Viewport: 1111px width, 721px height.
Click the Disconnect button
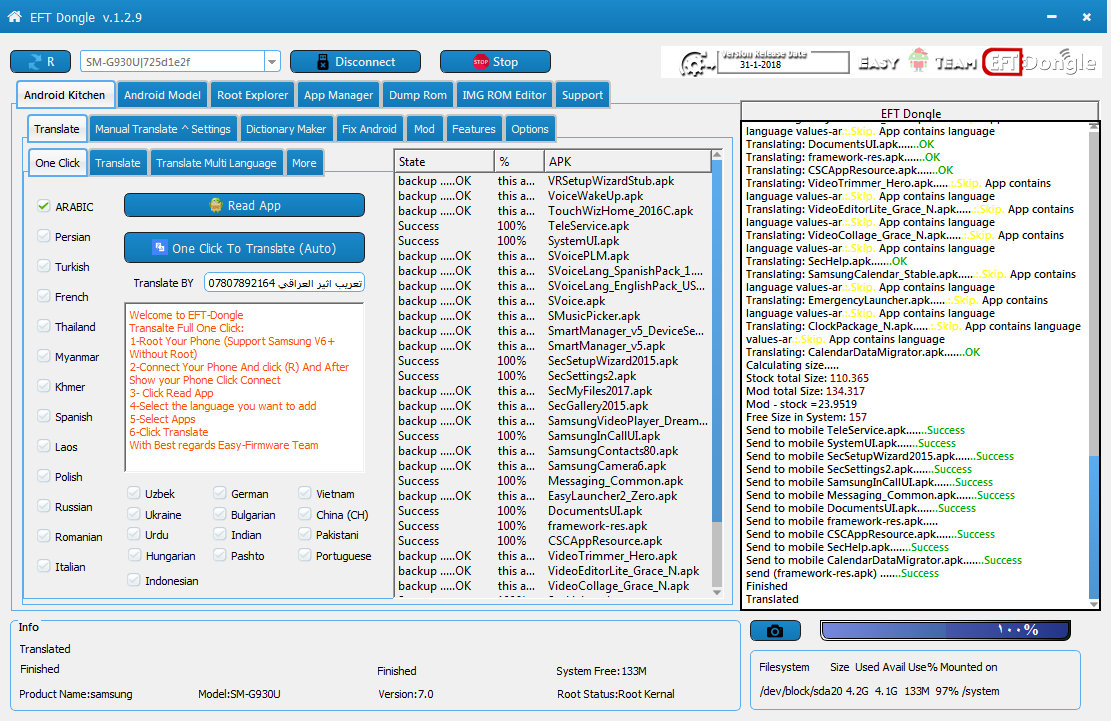click(355, 62)
